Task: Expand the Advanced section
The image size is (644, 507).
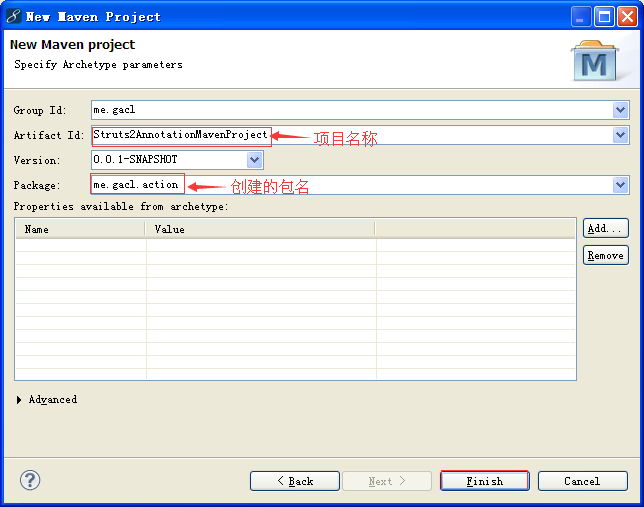Action: [19, 400]
